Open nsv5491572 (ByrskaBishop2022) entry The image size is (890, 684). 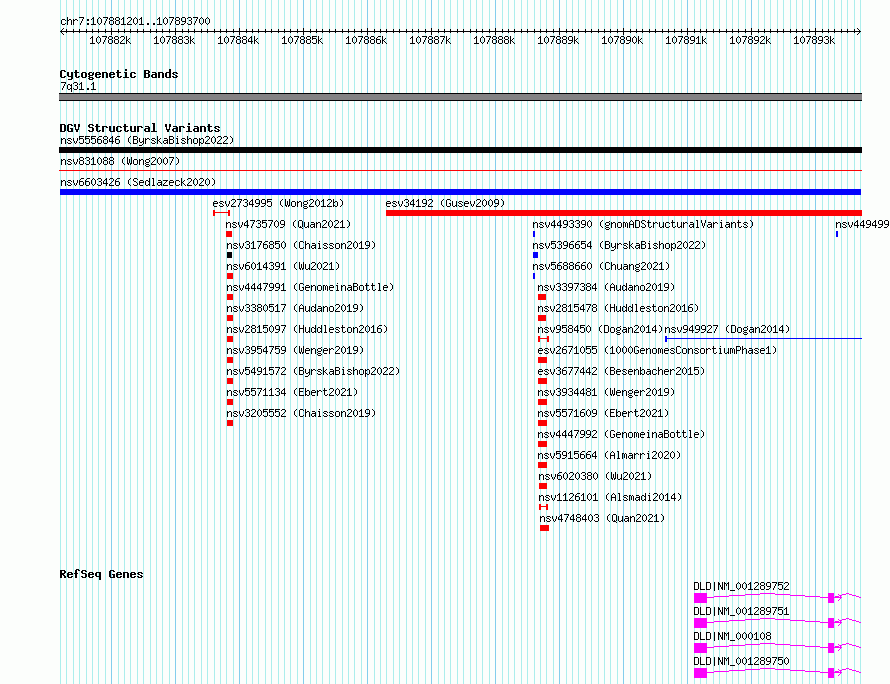[313, 371]
